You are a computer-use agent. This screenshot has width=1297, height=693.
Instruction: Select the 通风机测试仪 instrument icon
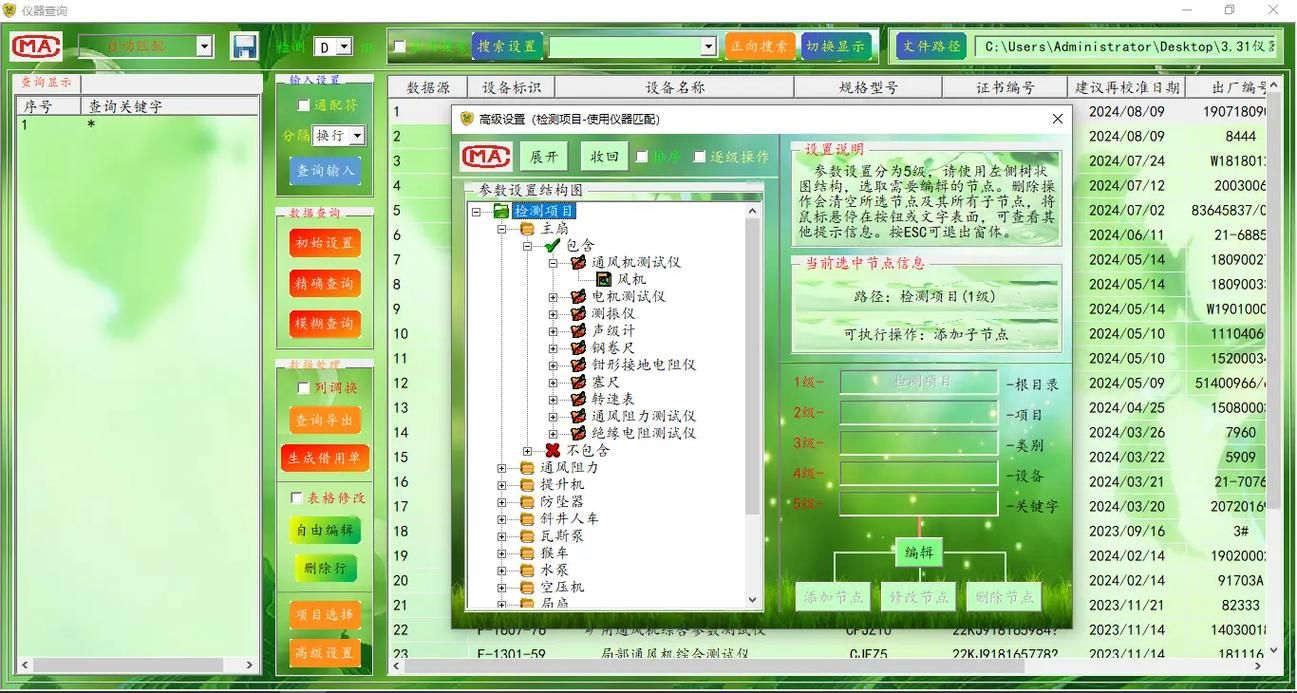(x=577, y=265)
